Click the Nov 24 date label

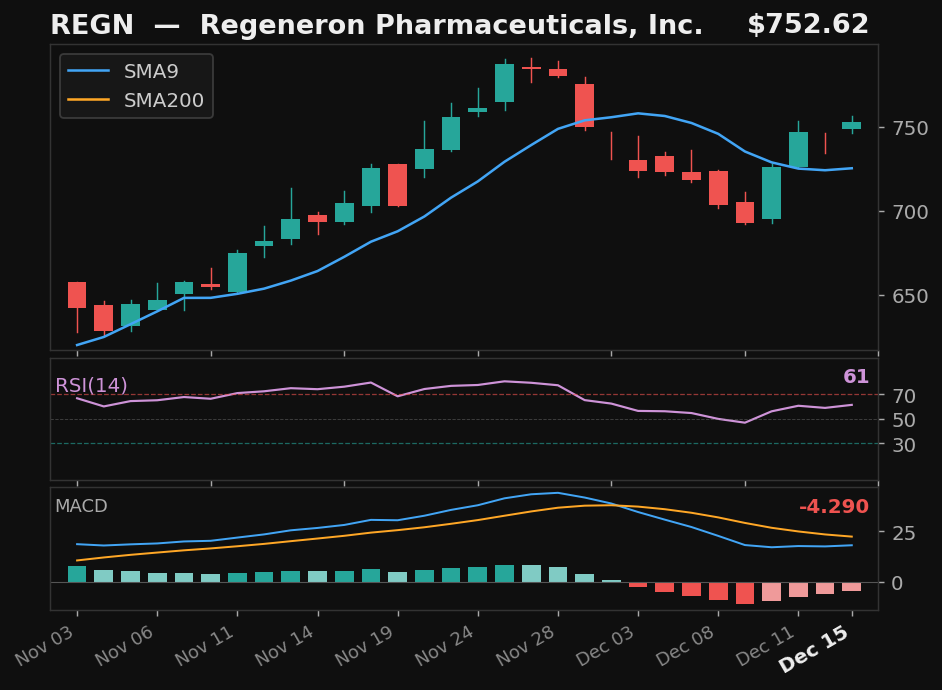[446, 646]
